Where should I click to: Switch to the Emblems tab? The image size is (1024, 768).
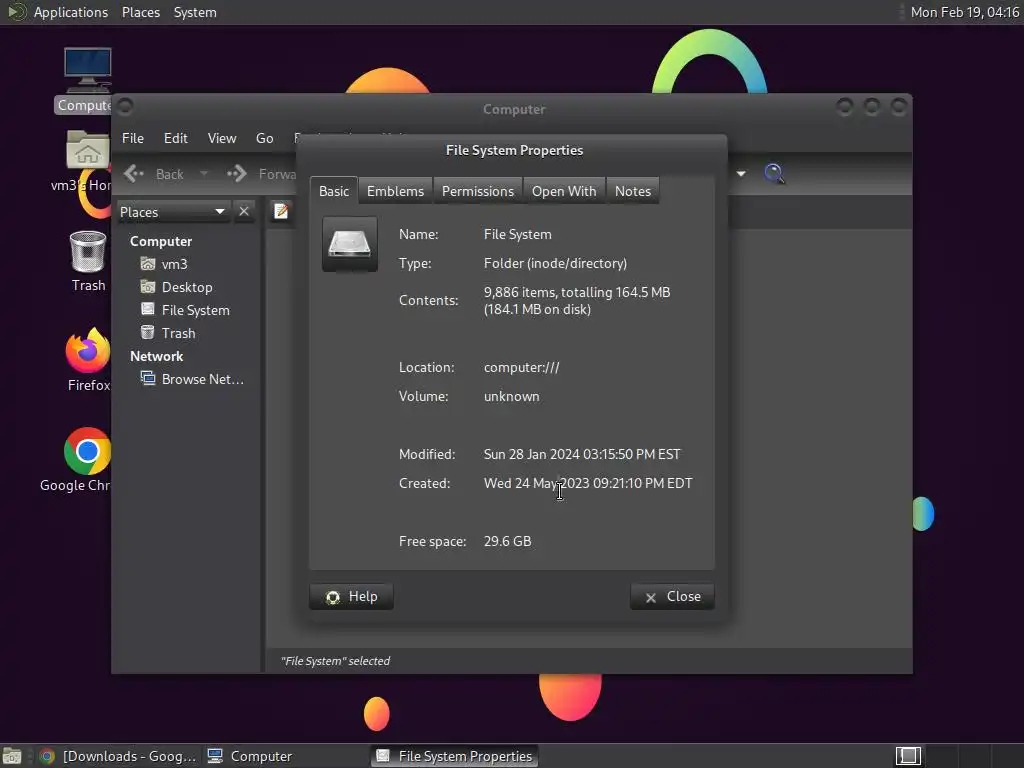point(395,191)
